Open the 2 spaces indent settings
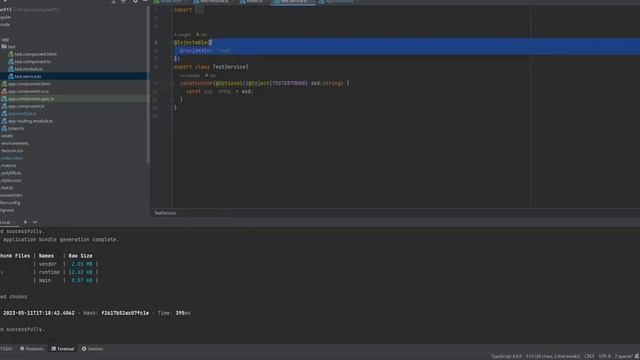Viewport: 640px width, 360px height. 624,356
